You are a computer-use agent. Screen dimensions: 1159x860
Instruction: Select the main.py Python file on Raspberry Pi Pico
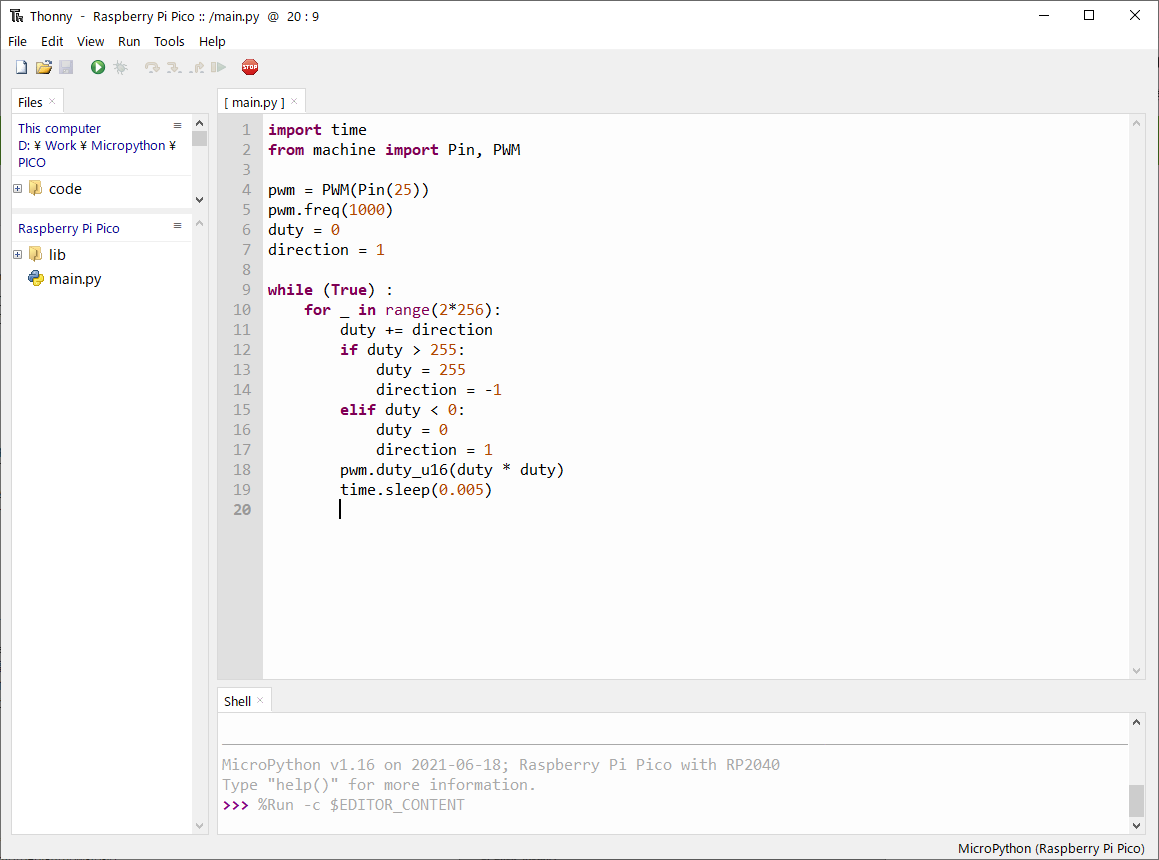(73, 279)
